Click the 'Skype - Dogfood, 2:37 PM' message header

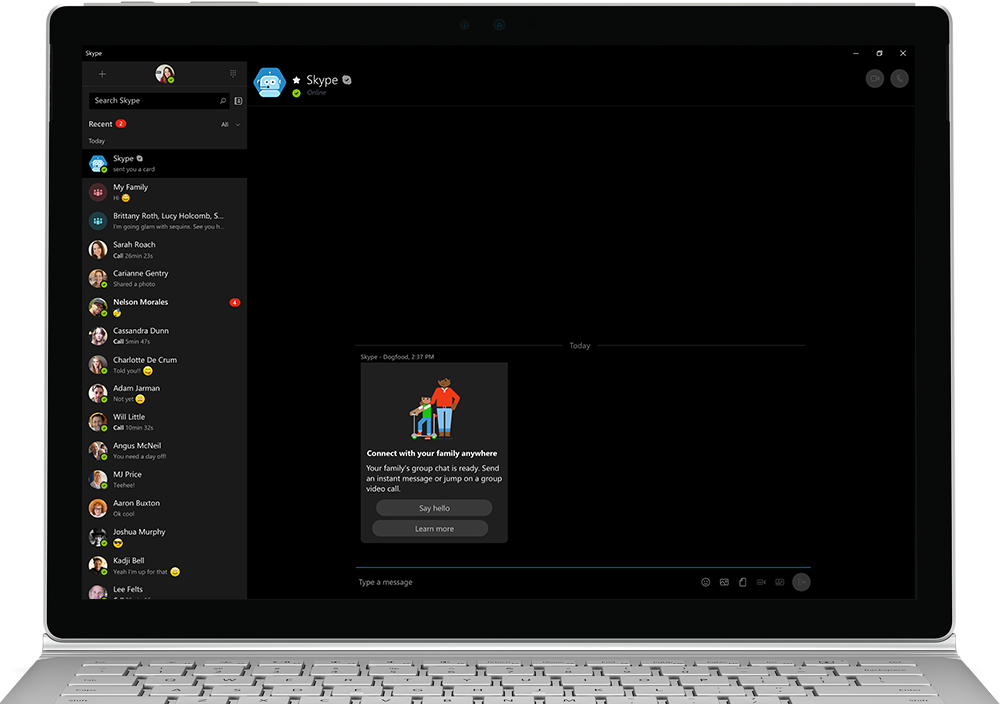point(397,357)
